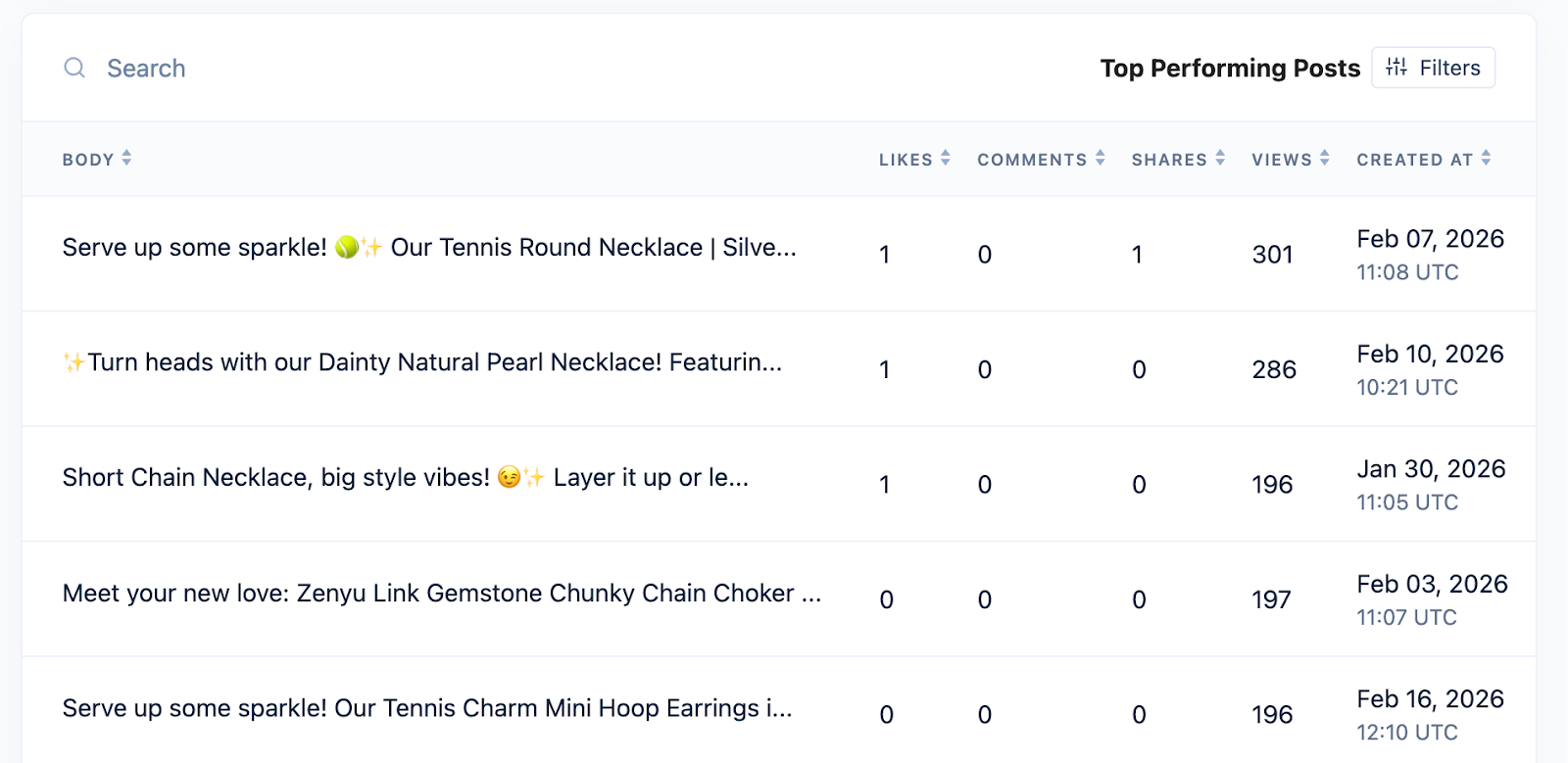Click the LIKES column header label
This screenshot has height=763, width=1568.
click(905, 160)
